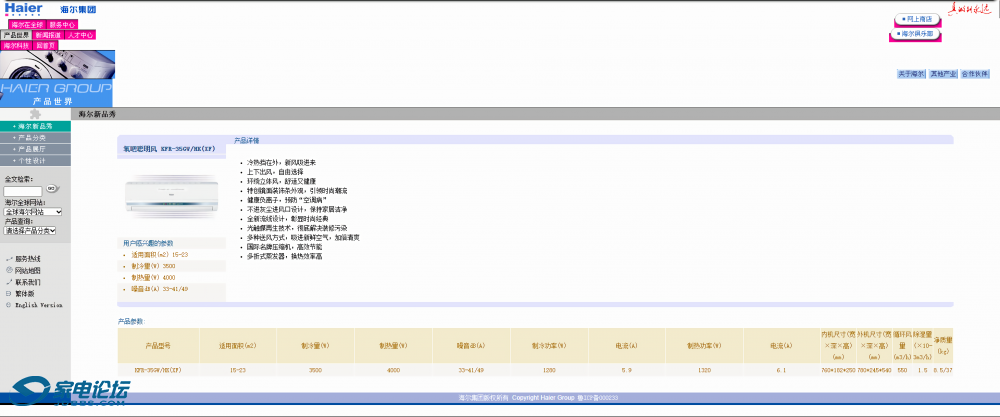Click the 服务热线 phone icon
The image size is (1000, 417).
tap(9, 258)
